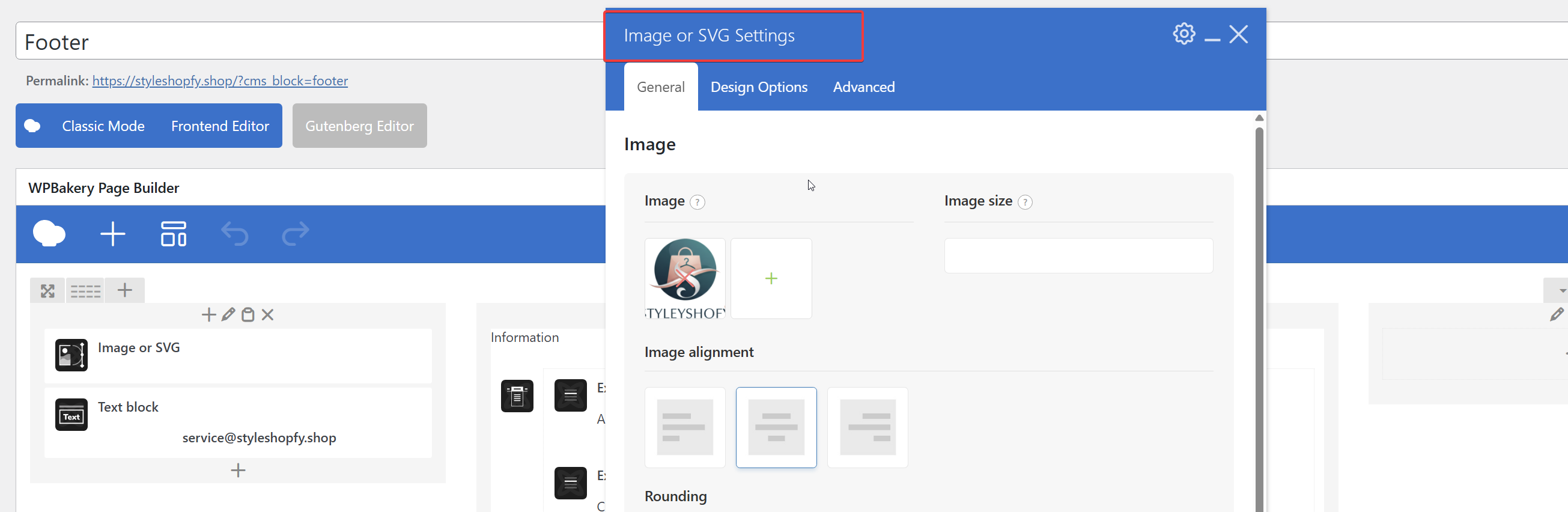Choose right image alignment
This screenshot has width=1568, height=512.
coord(868,427)
